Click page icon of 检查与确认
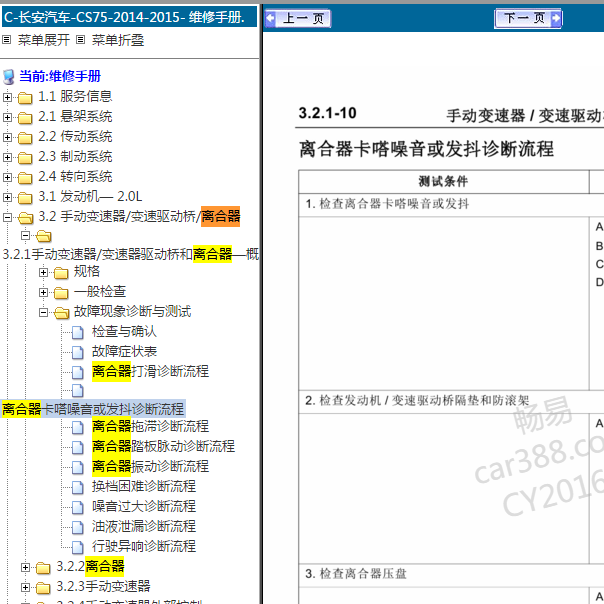 [78, 332]
